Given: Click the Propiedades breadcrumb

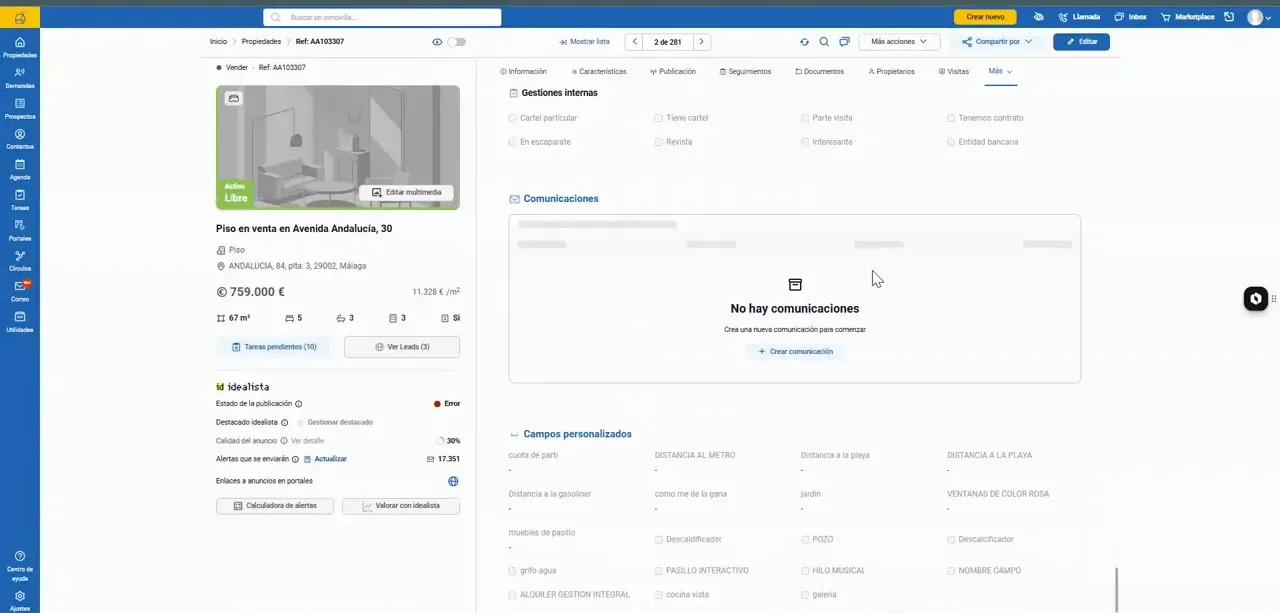Looking at the screenshot, I should coord(261,42).
